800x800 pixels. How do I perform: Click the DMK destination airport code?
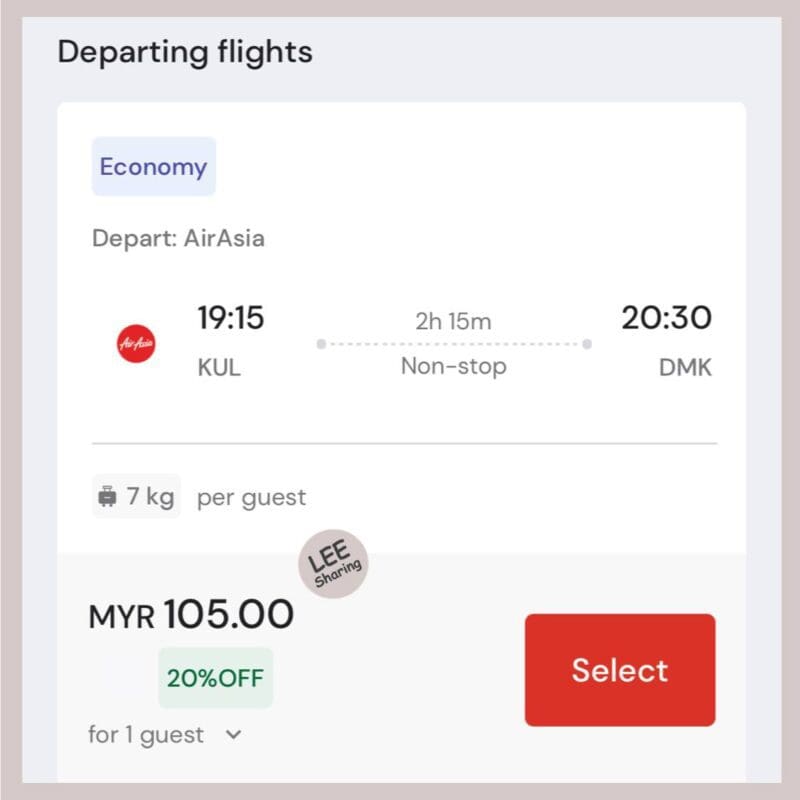(x=685, y=367)
